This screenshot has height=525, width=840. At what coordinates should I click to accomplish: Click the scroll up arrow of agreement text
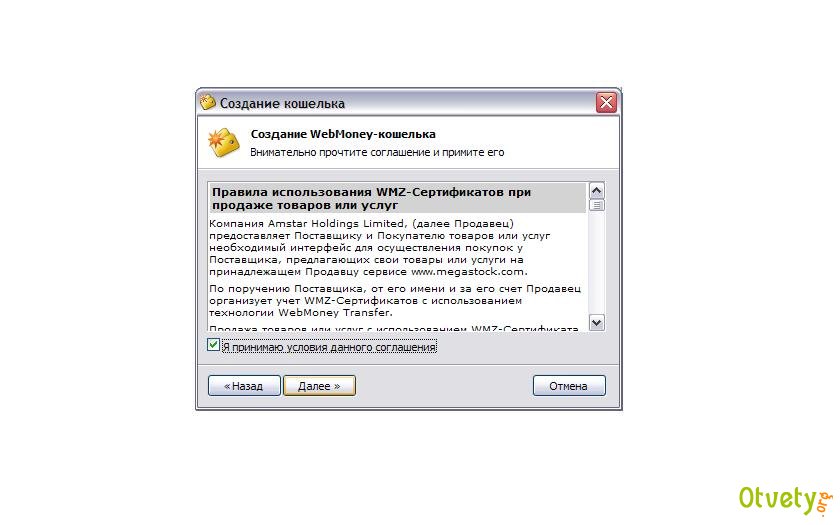coord(596,191)
